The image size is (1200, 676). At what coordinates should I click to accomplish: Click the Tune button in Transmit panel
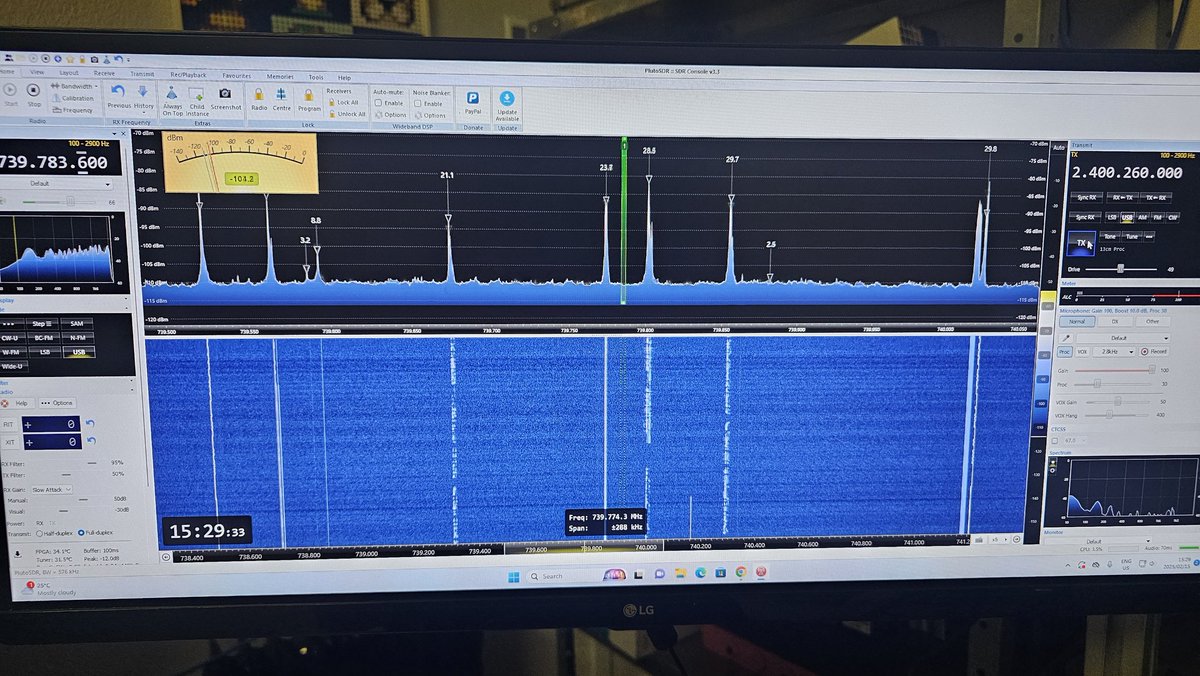click(1131, 236)
